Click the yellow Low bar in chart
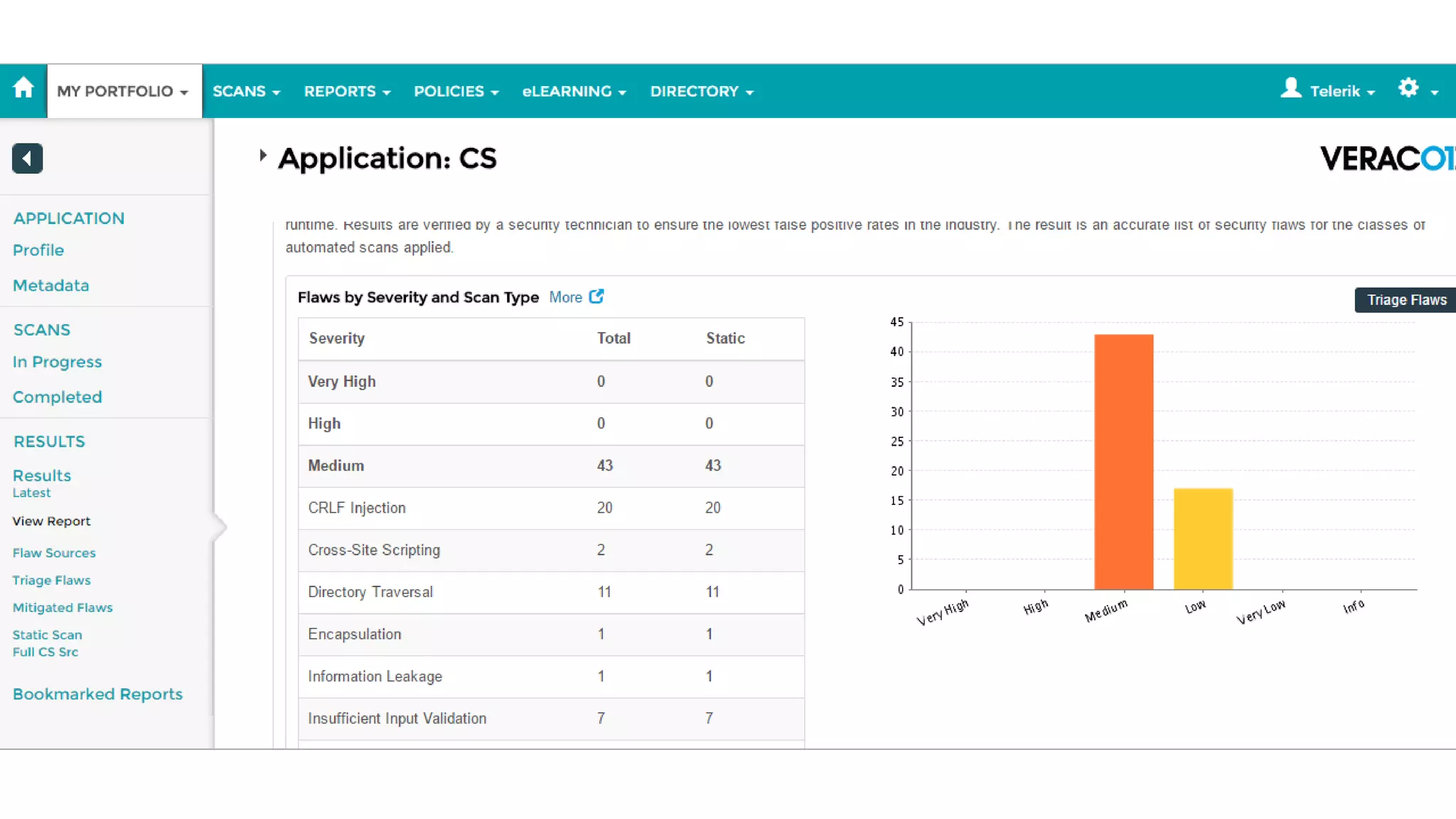 [x=1203, y=538]
